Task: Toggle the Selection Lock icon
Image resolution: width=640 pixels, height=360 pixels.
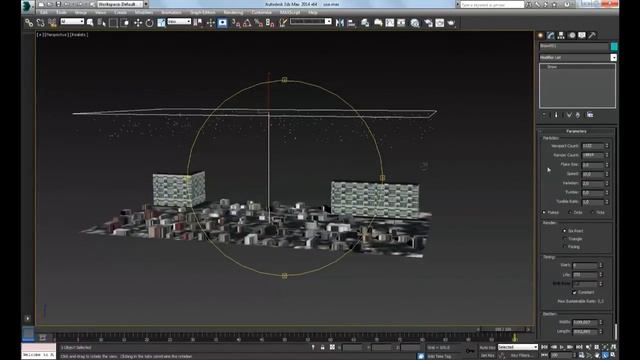Action: 322,347
